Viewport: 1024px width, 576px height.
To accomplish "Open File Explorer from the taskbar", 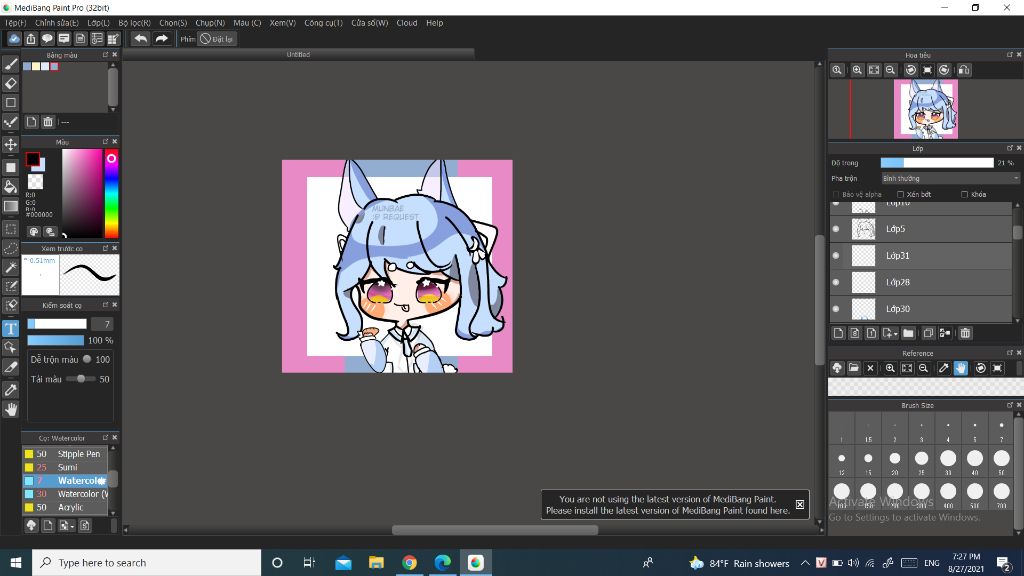I will coord(376,563).
